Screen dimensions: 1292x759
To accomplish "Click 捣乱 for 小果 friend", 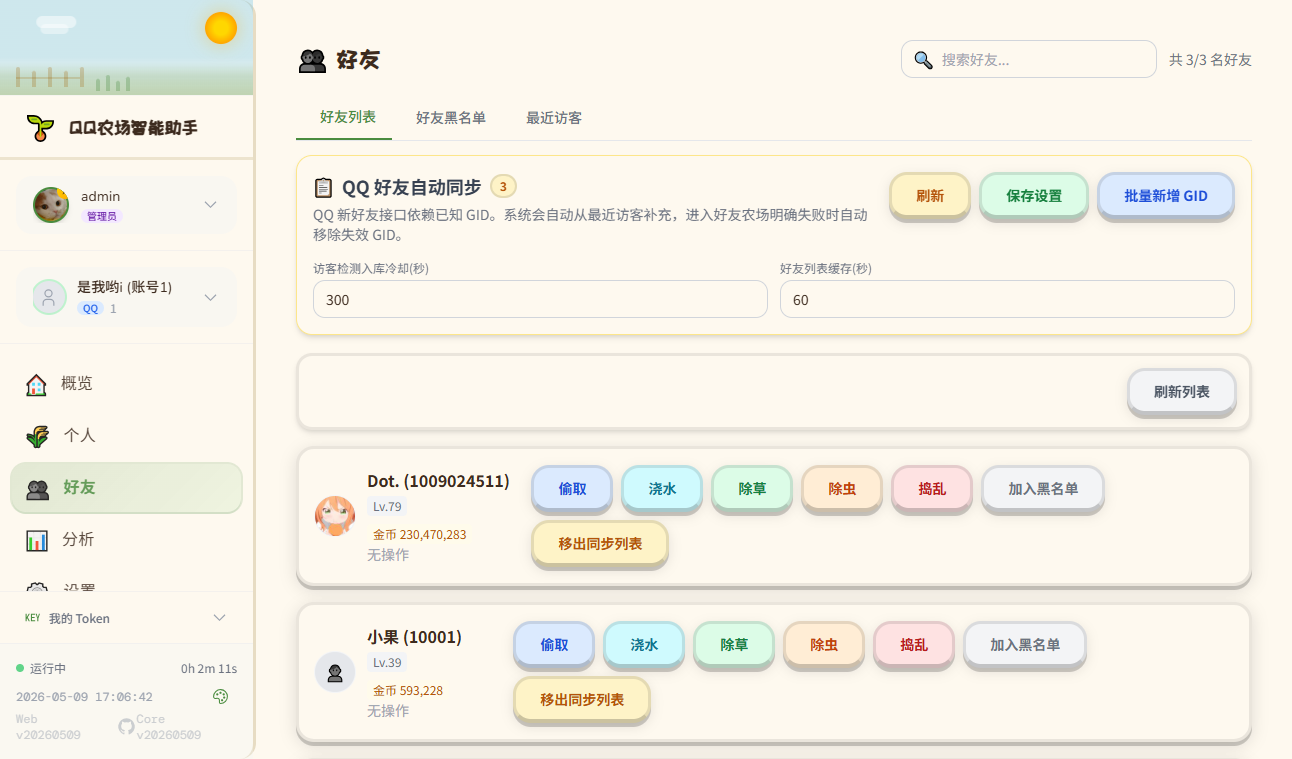I will (x=914, y=645).
